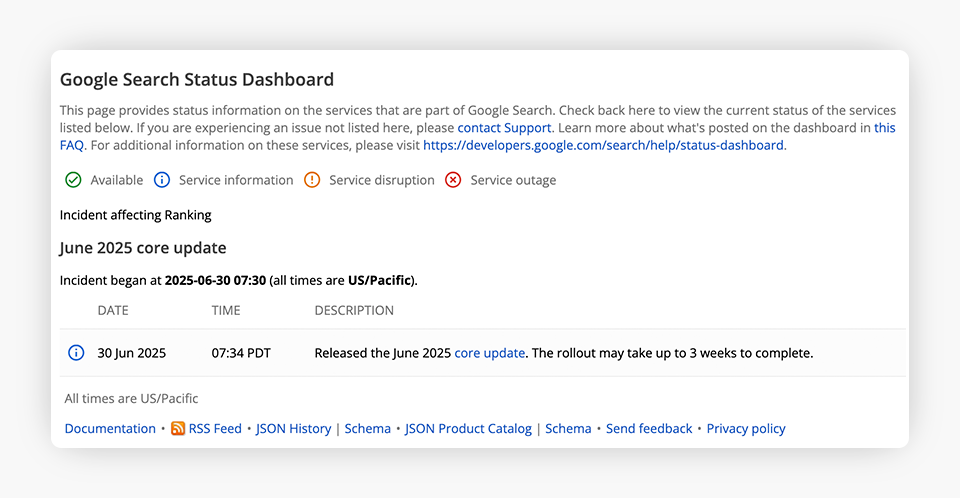
Task: Open the Schema link after JSON Product Catalog
Action: pyautogui.click(x=568, y=428)
